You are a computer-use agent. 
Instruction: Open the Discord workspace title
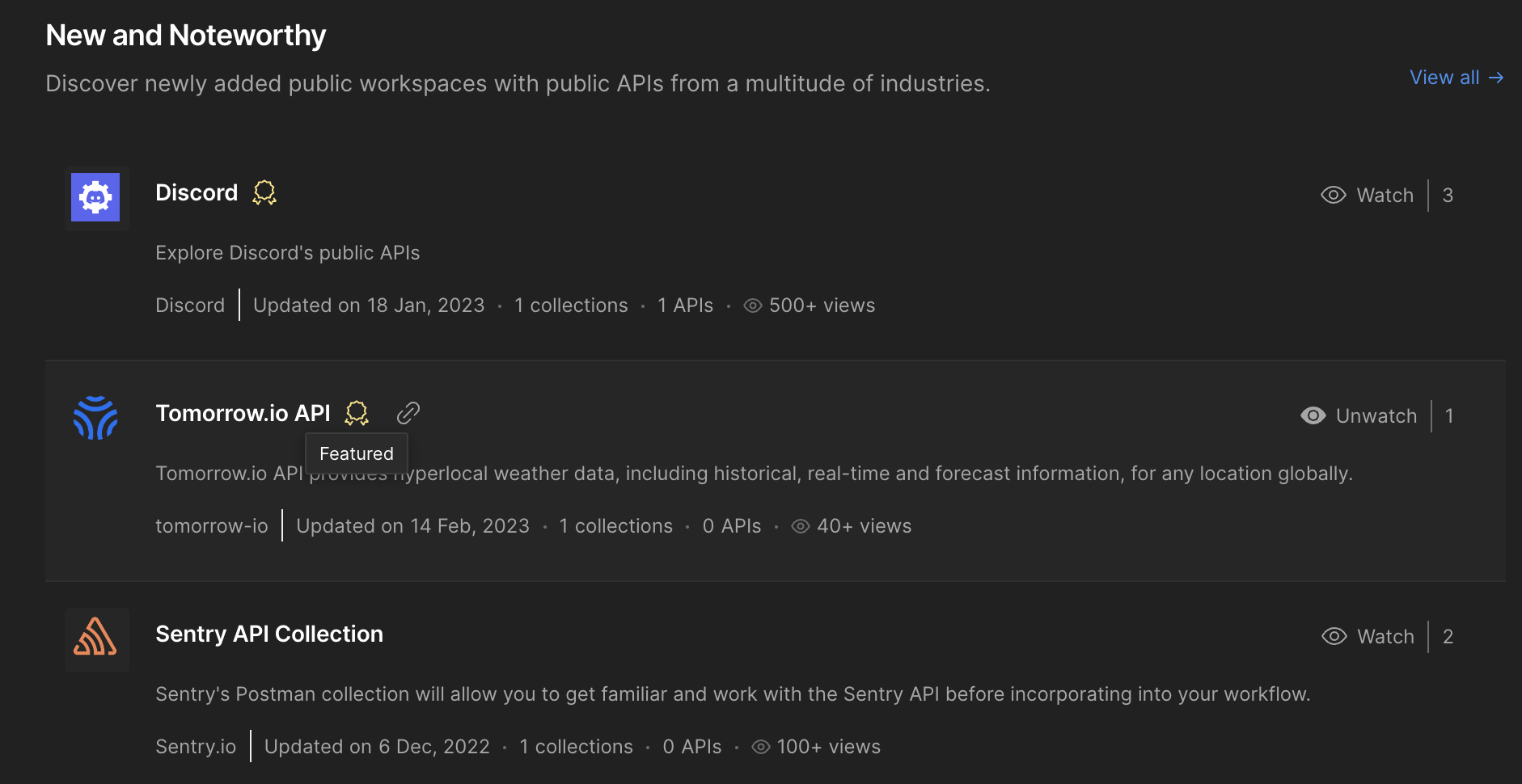point(197,192)
